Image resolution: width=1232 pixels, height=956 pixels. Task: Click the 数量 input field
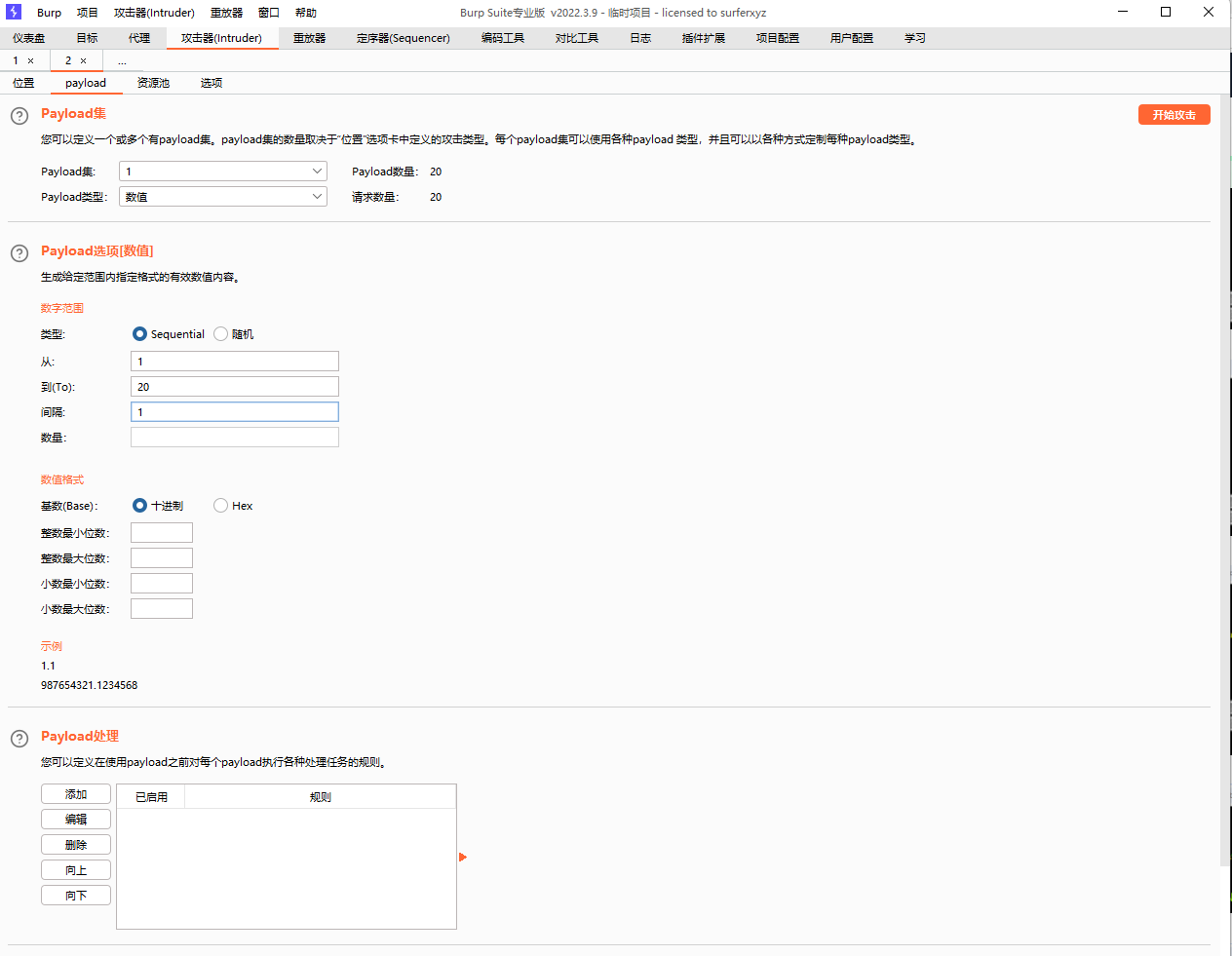(x=235, y=438)
